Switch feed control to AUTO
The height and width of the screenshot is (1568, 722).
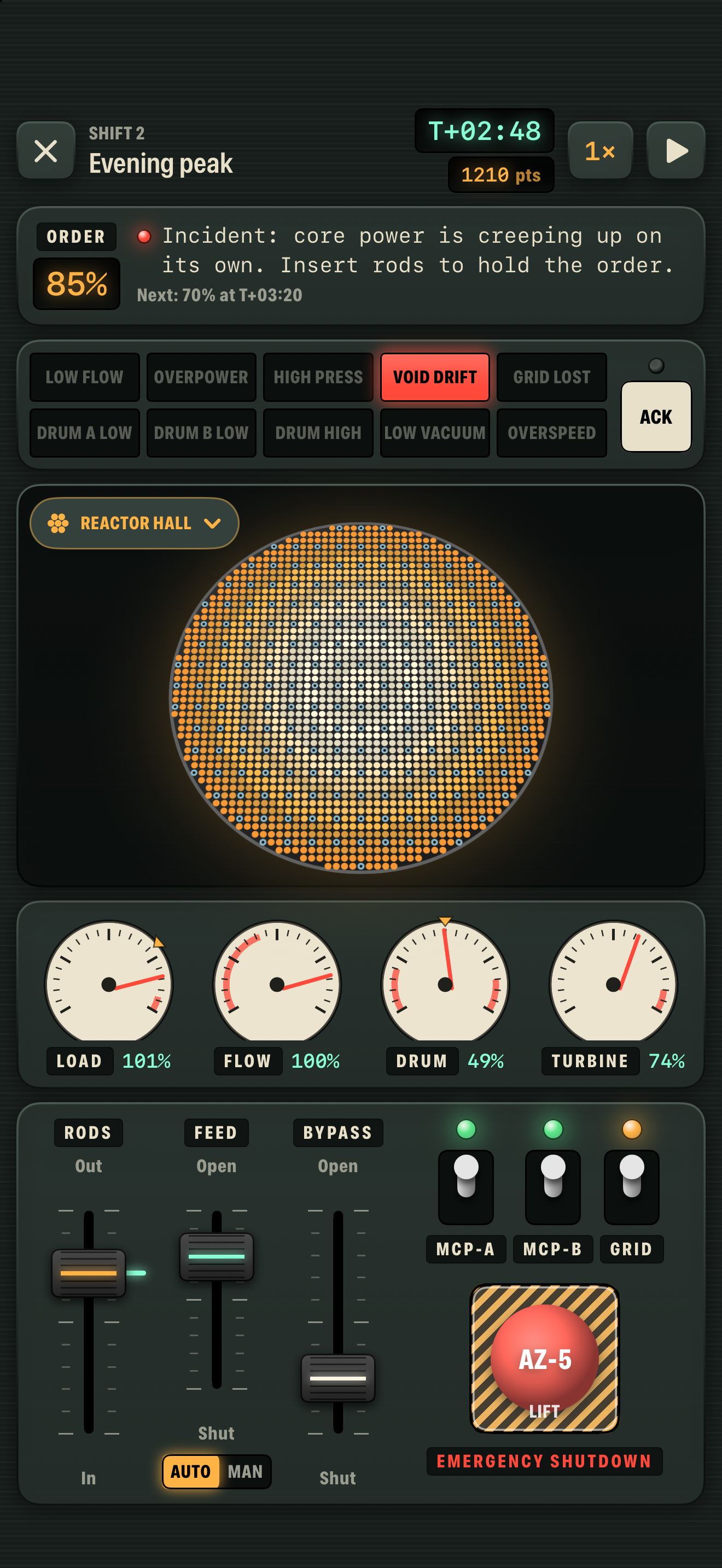click(191, 1471)
